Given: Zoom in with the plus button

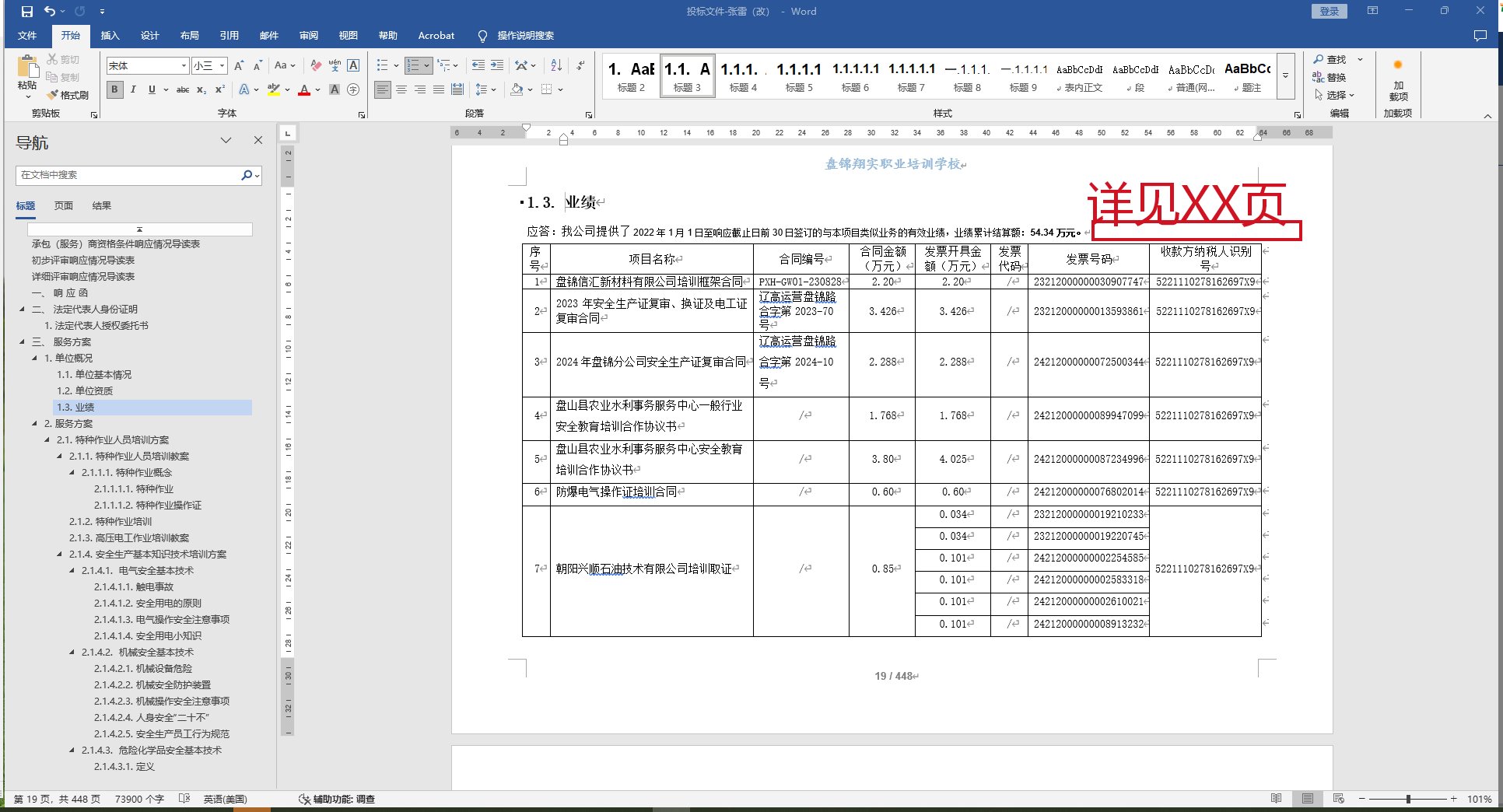Looking at the screenshot, I should (x=1453, y=799).
